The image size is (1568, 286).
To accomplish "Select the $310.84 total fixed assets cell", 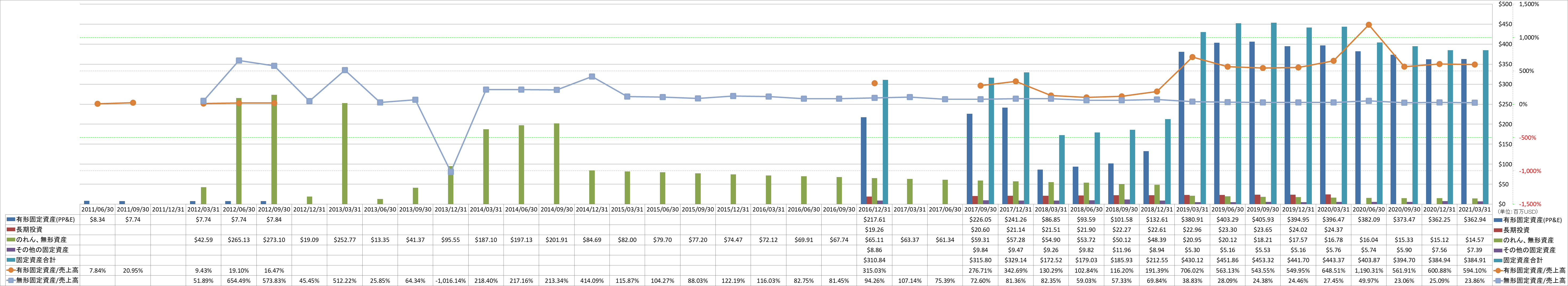I will 875,260.
